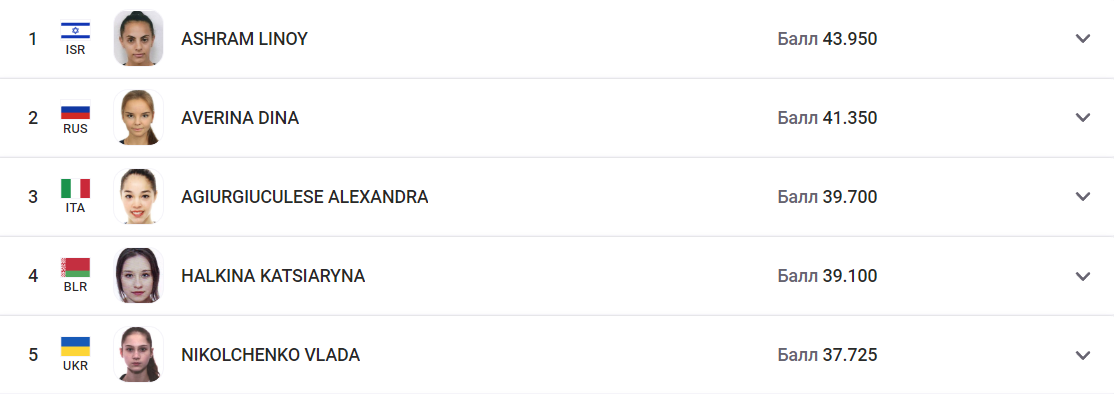Expand Nikolchenko Vlada's row chevron
Viewport: 1114px width, 394px height.
tap(1082, 355)
